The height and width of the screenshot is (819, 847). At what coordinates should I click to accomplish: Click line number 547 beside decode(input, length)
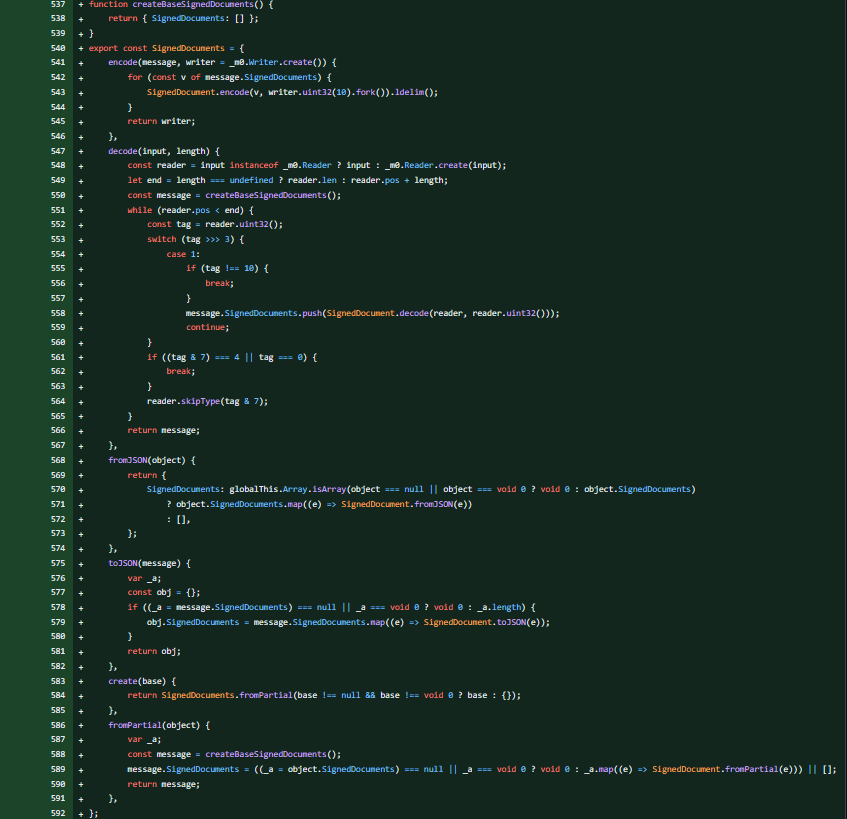(58, 151)
